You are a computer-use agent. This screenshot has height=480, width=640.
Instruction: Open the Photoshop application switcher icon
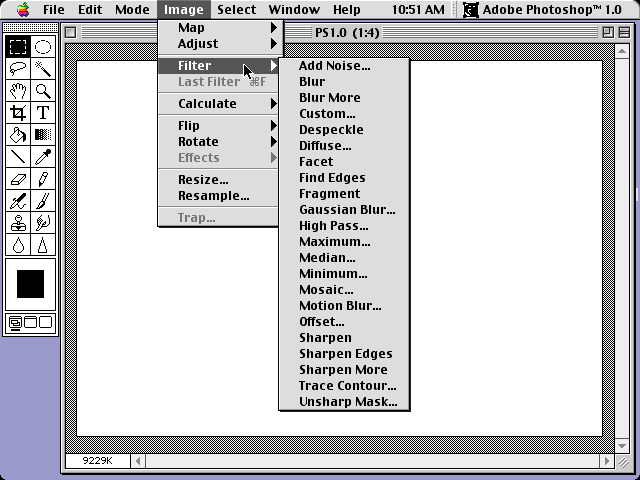[471, 9]
